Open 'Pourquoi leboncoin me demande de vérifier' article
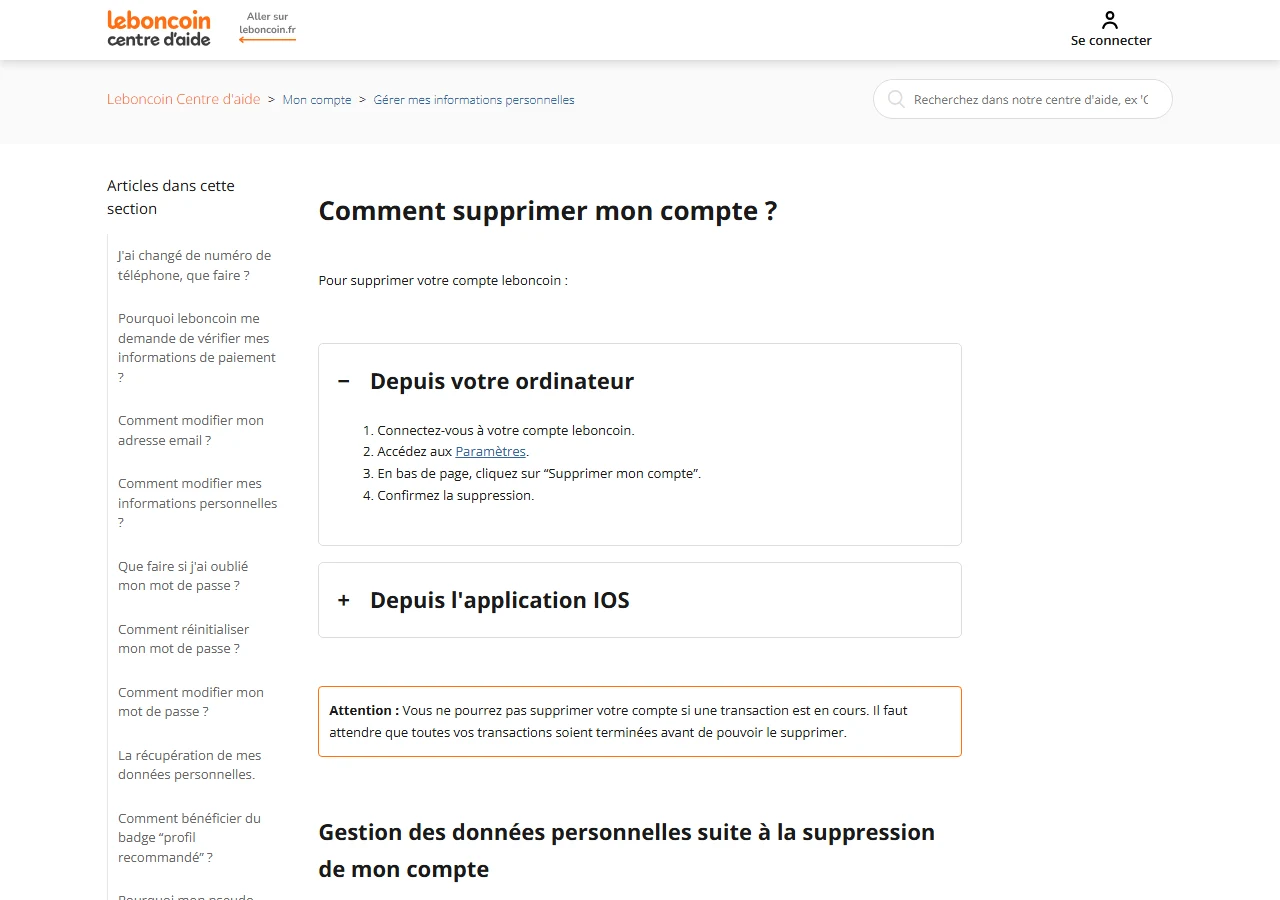This screenshot has width=1280, height=900. pos(197,348)
